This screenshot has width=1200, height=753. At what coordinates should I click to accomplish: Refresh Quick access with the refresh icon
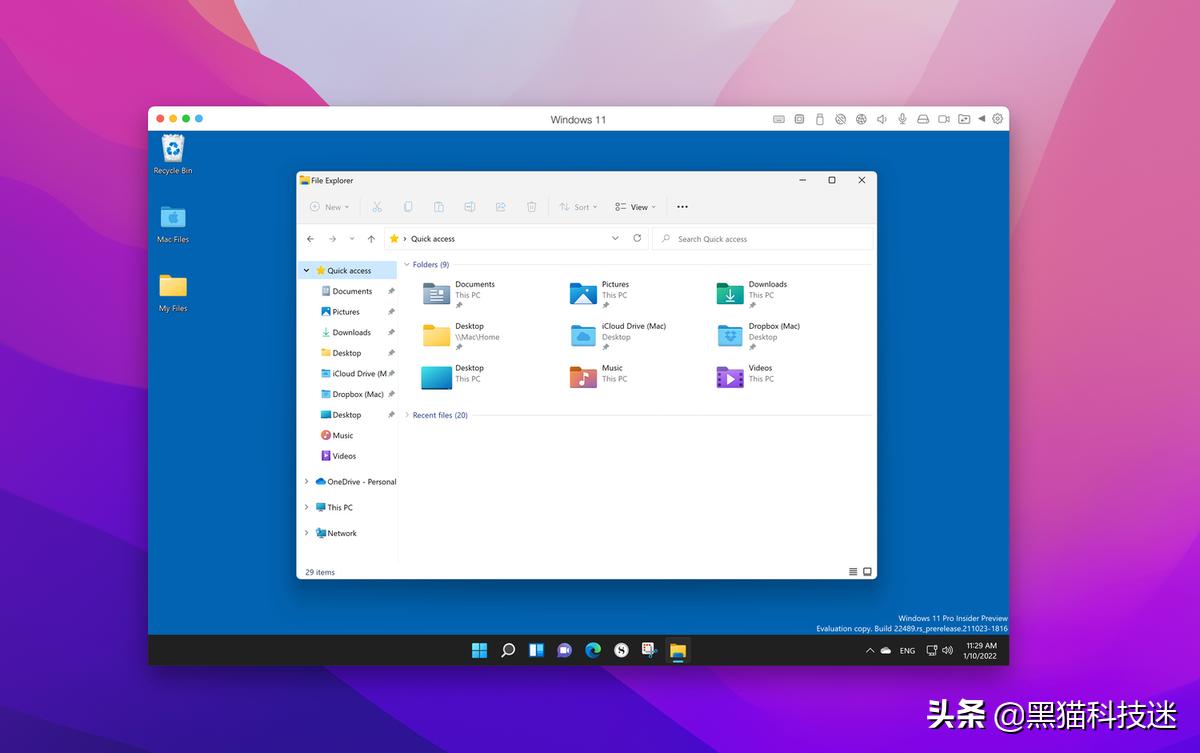(637, 238)
